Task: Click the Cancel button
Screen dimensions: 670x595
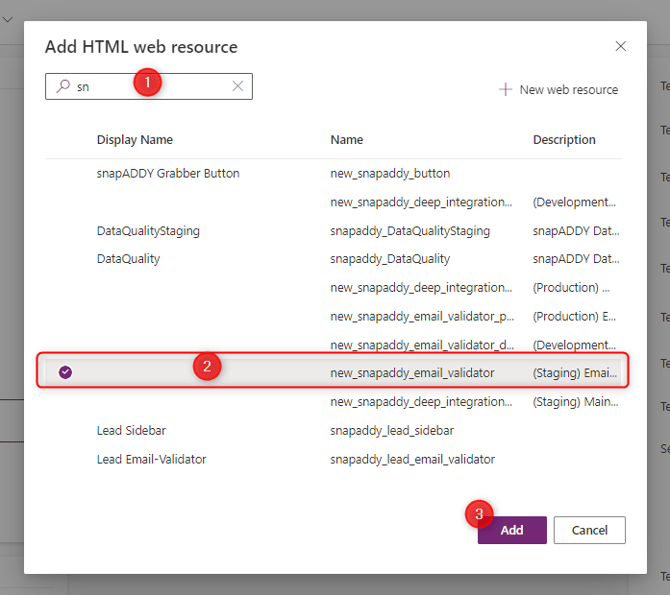Action: tap(589, 530)
